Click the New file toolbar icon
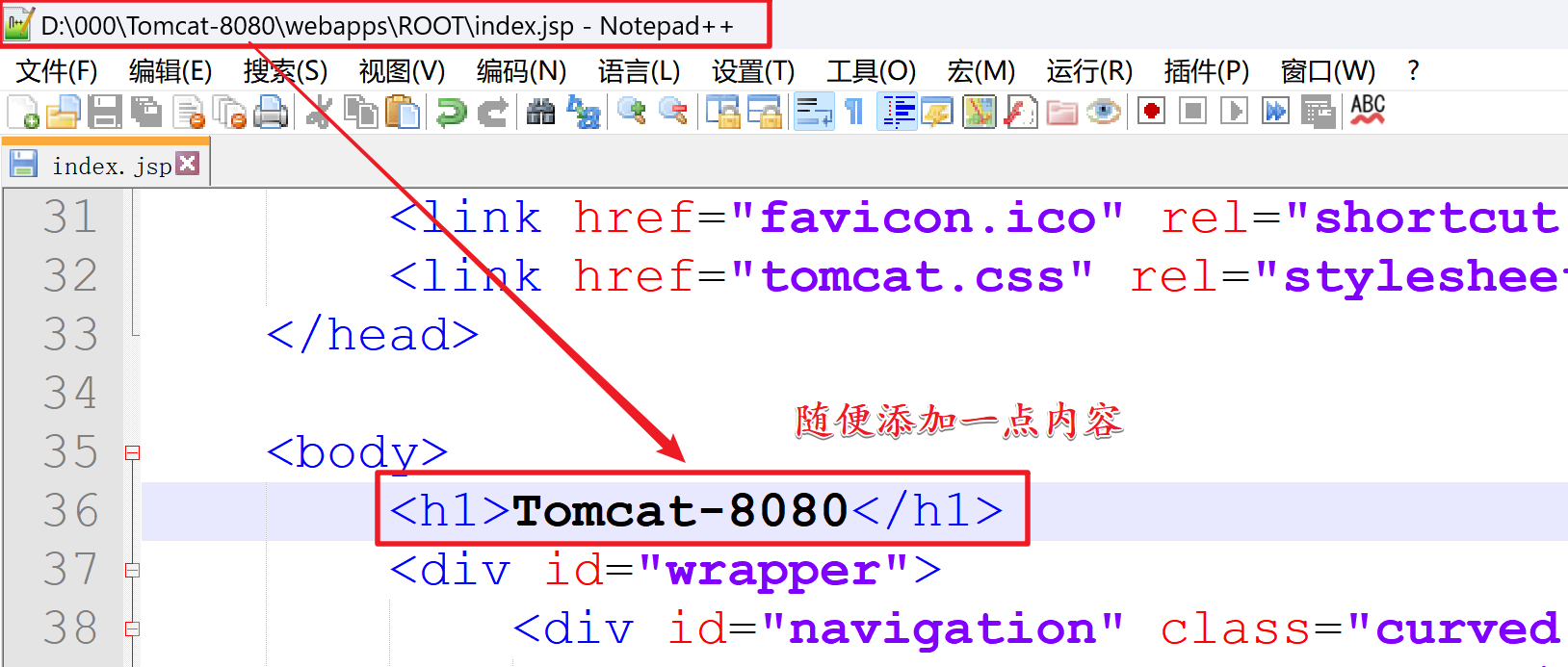The height and width of the screenshot is (667, 1568). coord(23,112)
